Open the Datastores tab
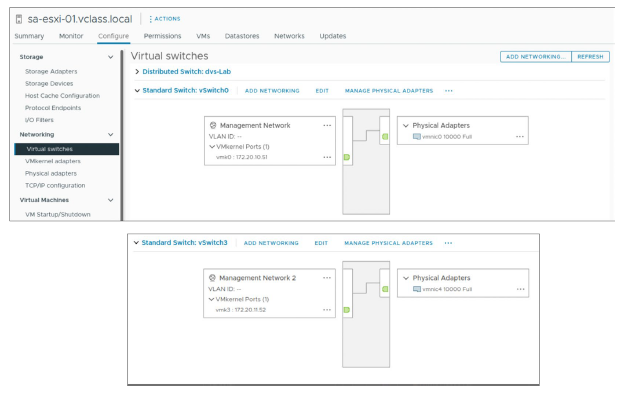627x393 pixels. click(x=242, y=36)
